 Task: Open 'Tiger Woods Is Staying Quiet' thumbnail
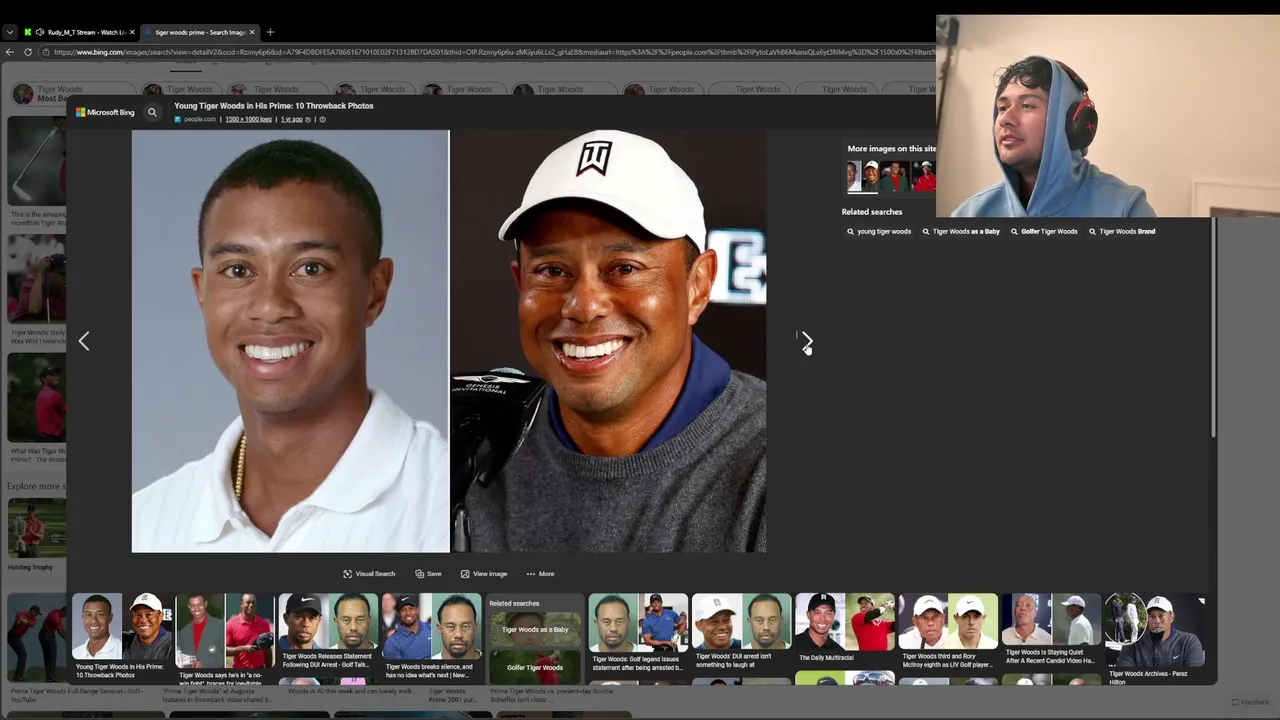pyautogui.click(x=1050, y=630)
